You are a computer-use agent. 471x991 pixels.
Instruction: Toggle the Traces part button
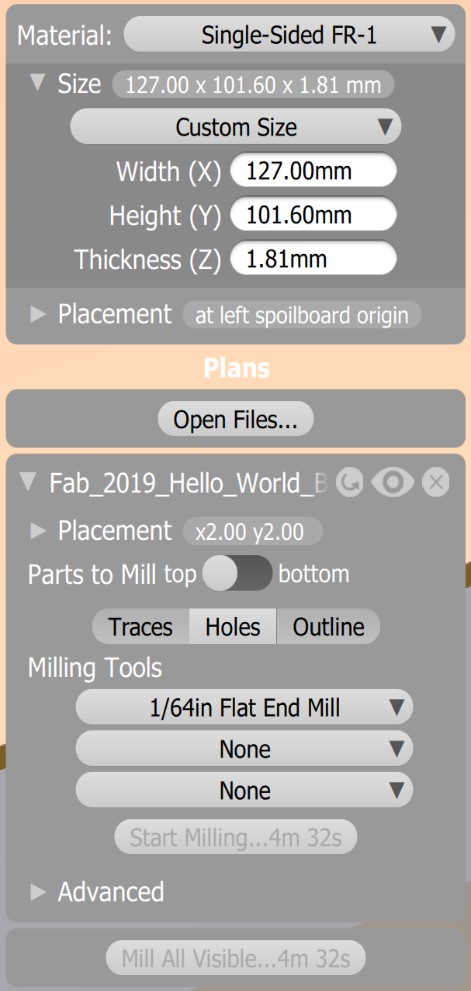(140, 627)
